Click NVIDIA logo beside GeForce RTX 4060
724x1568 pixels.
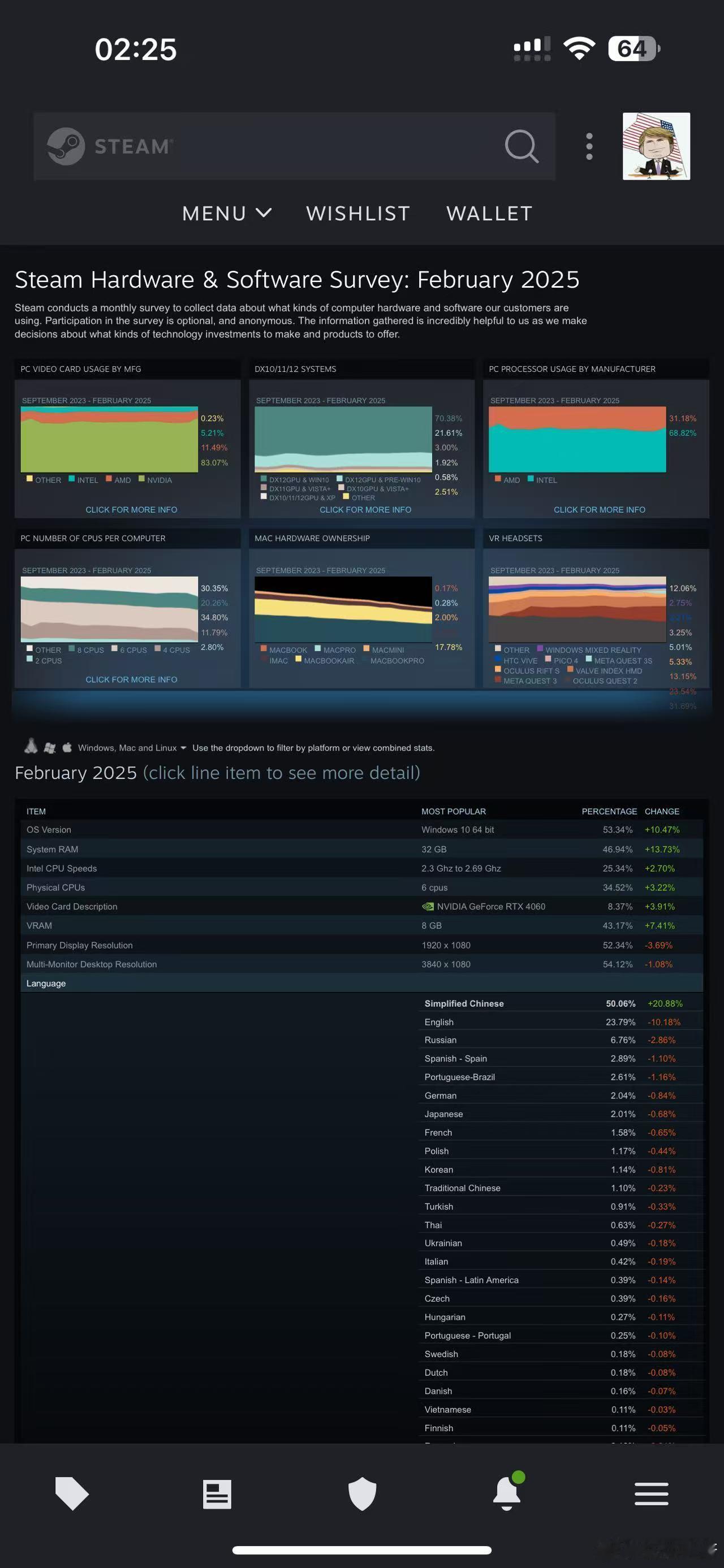428,906
